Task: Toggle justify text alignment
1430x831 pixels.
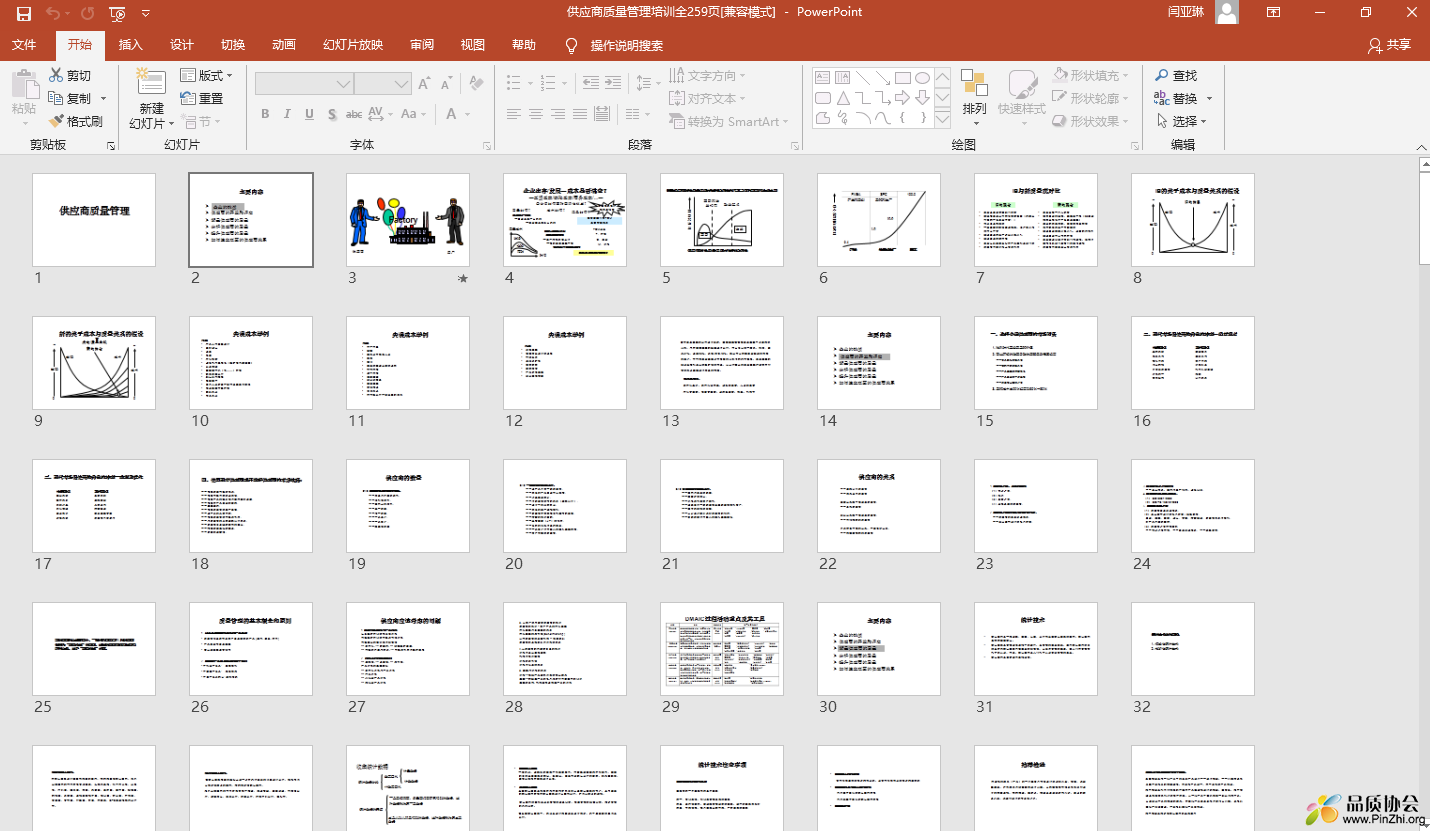Action: tap(581, 114)
